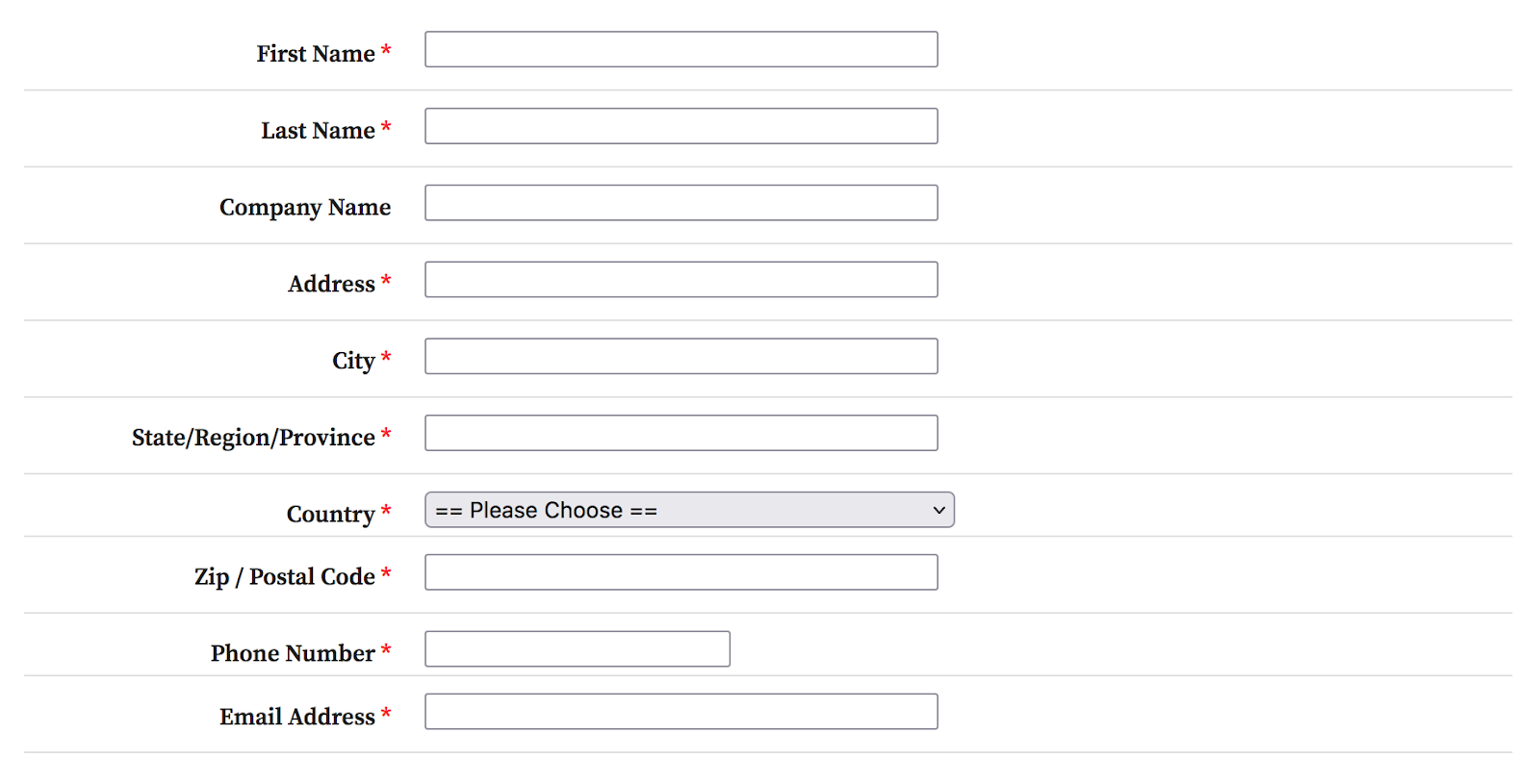
Task: Click the Email Address input field
Action: click(680, 712)
